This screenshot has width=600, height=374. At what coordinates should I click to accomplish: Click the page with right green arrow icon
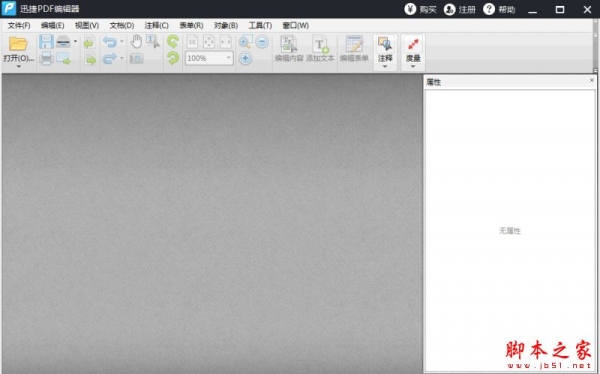pos(90,59)
